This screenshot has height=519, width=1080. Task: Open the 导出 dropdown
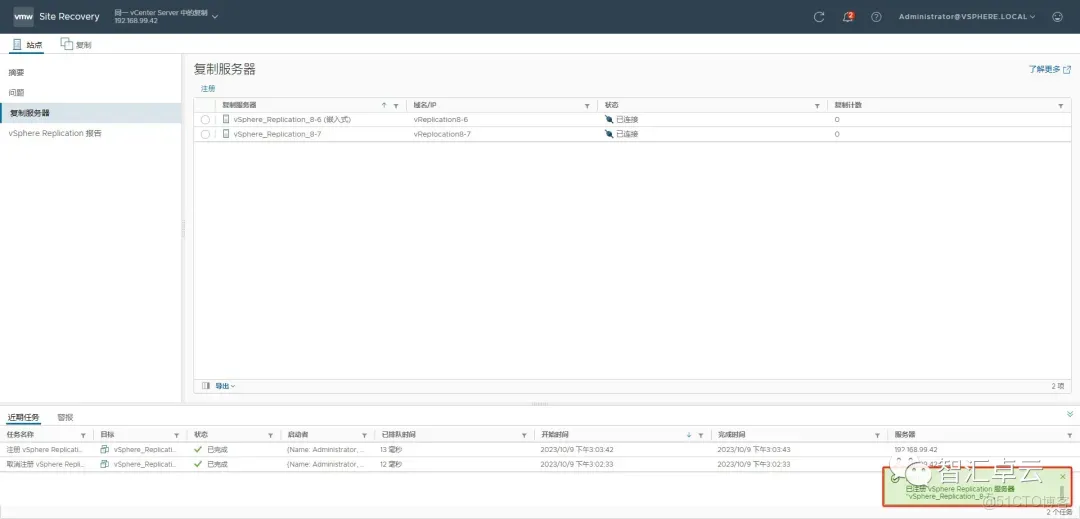(225, 386)
